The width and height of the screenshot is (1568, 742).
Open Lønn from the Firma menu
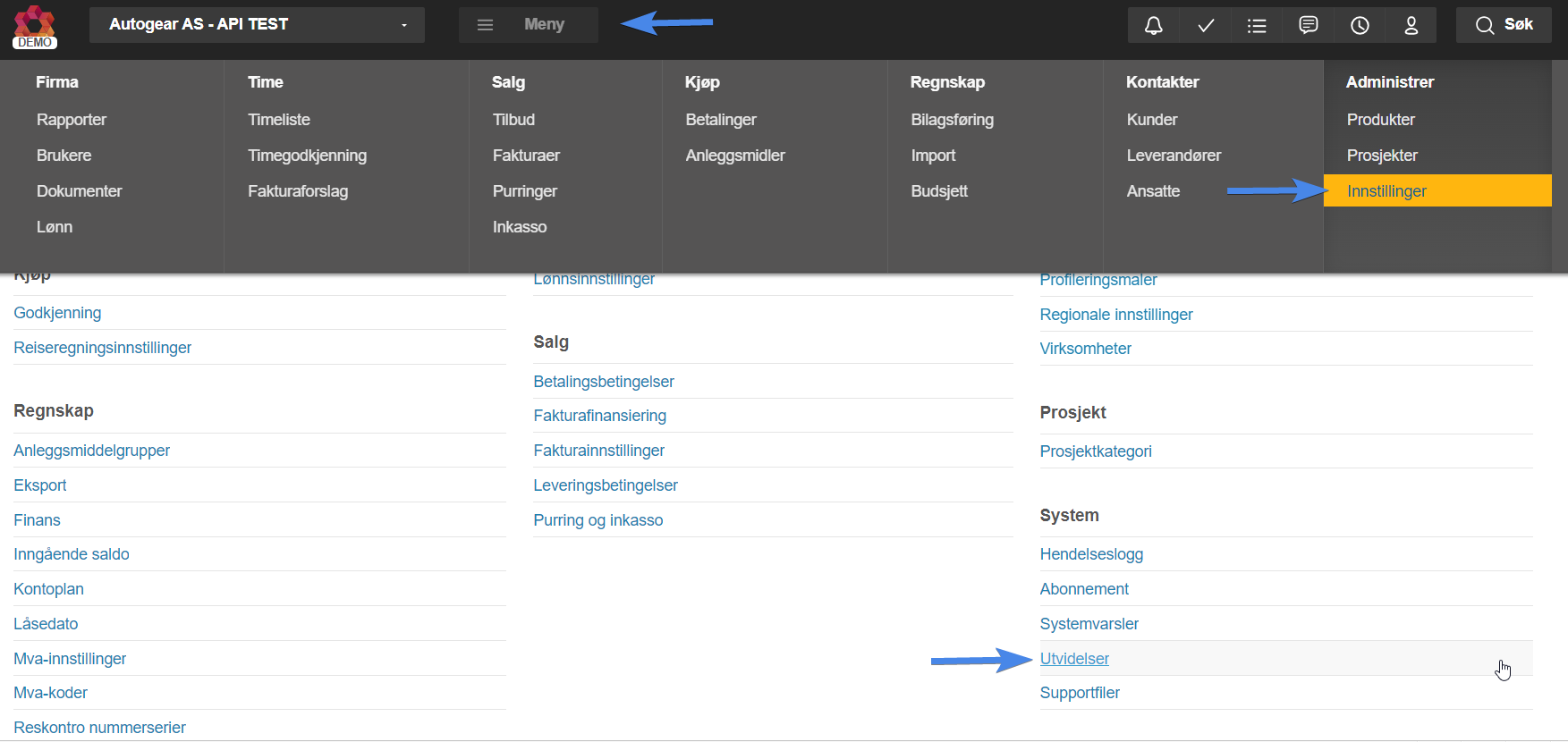pyautogui.click(x=55, y=227)
